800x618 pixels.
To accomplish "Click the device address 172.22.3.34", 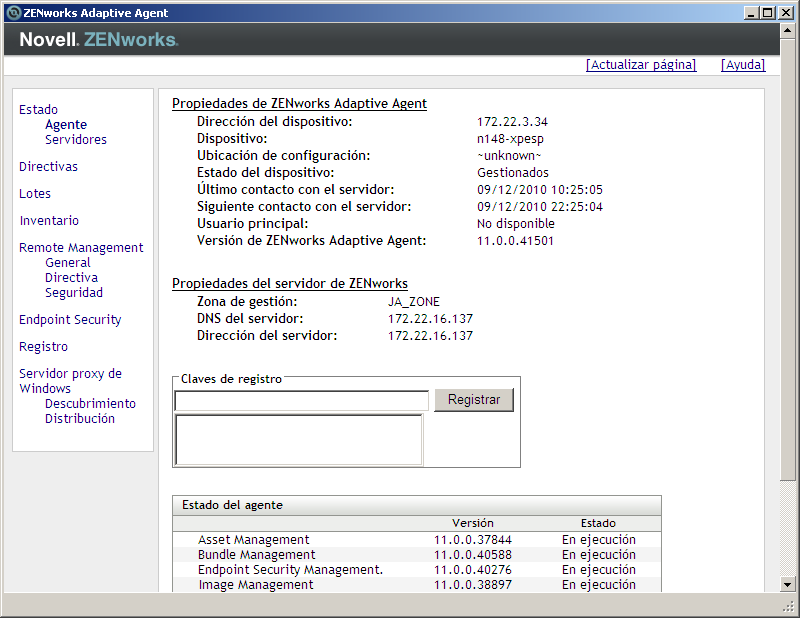I will pyautogui.click(x=512, y=122).
